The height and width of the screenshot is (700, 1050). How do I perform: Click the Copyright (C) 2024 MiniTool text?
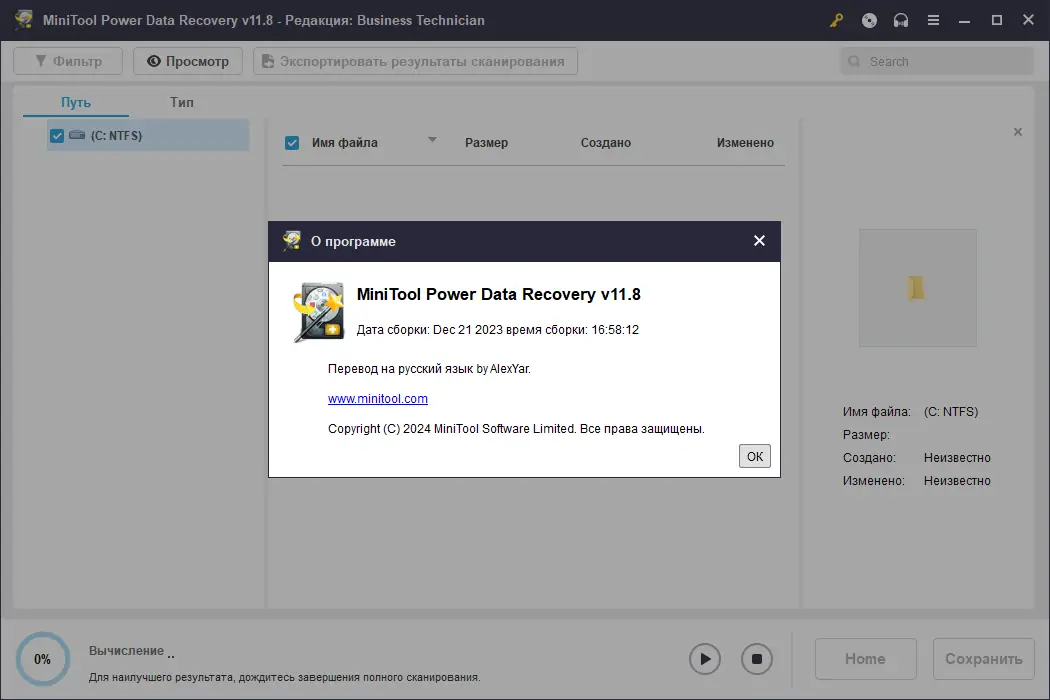click(x=516, y=429)
